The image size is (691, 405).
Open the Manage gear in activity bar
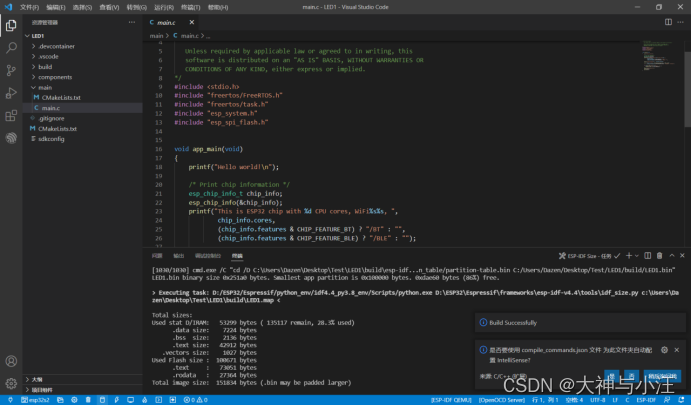11,383
